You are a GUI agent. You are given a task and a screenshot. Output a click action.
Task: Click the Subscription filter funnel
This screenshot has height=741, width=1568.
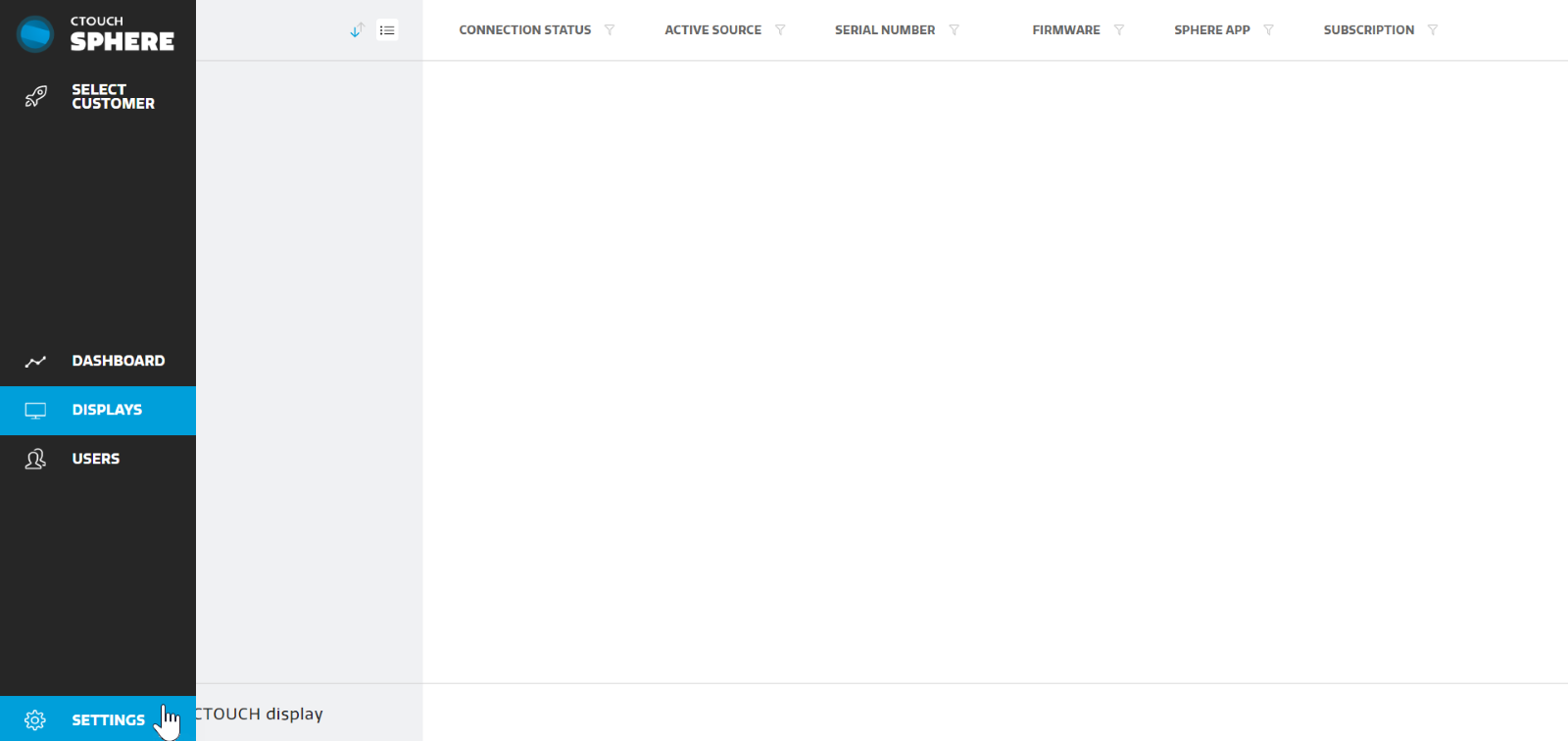(1433, 30)
